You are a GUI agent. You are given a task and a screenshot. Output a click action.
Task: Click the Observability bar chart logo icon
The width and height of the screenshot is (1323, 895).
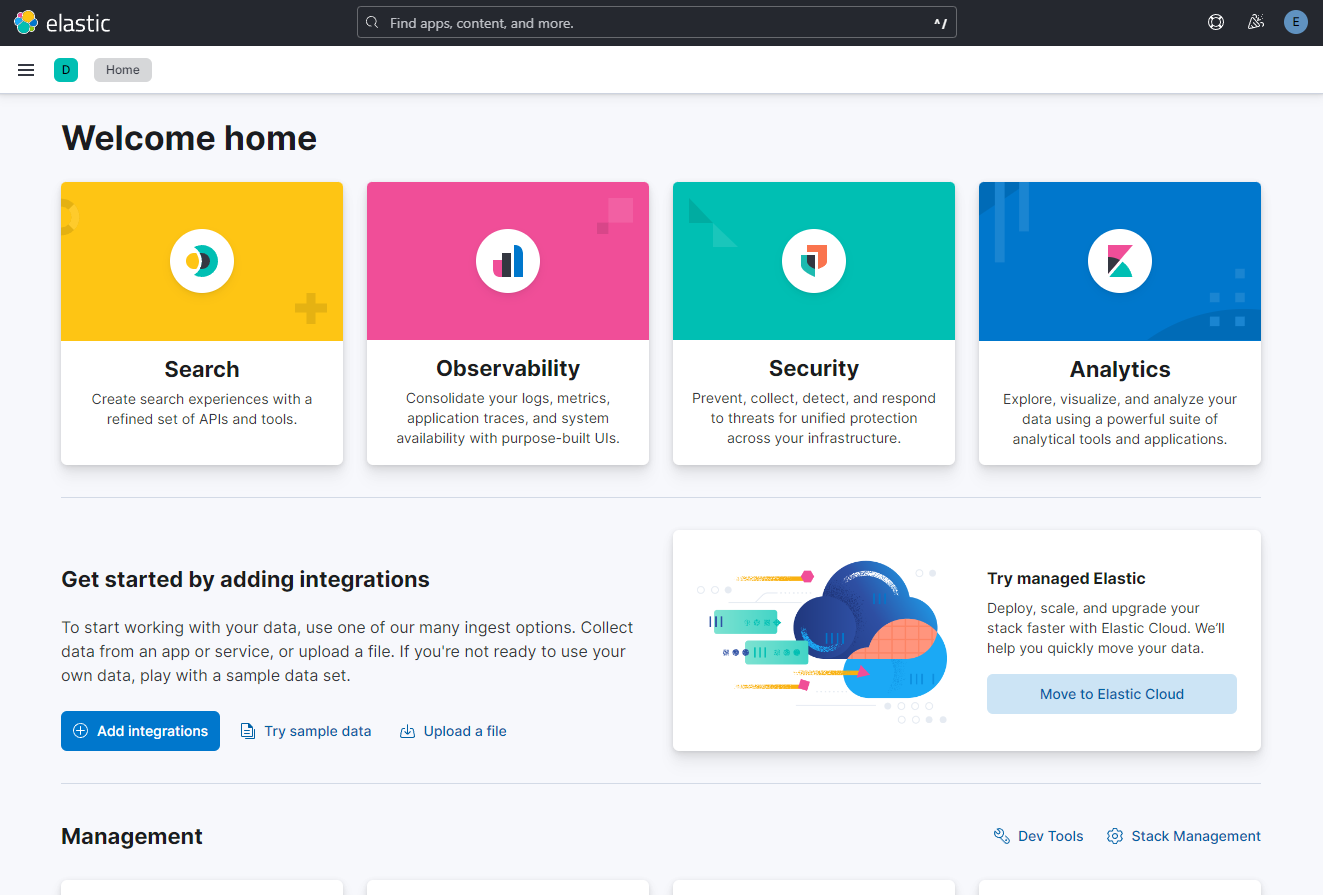[508, 261]
